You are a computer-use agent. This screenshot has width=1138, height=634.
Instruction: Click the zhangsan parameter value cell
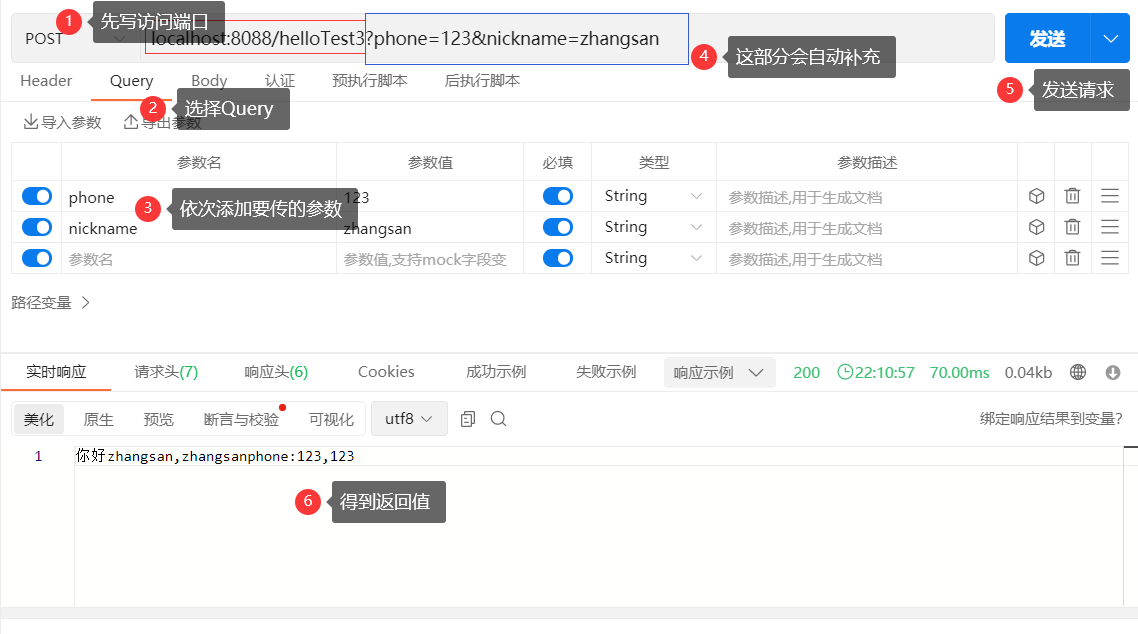[430, 228]
